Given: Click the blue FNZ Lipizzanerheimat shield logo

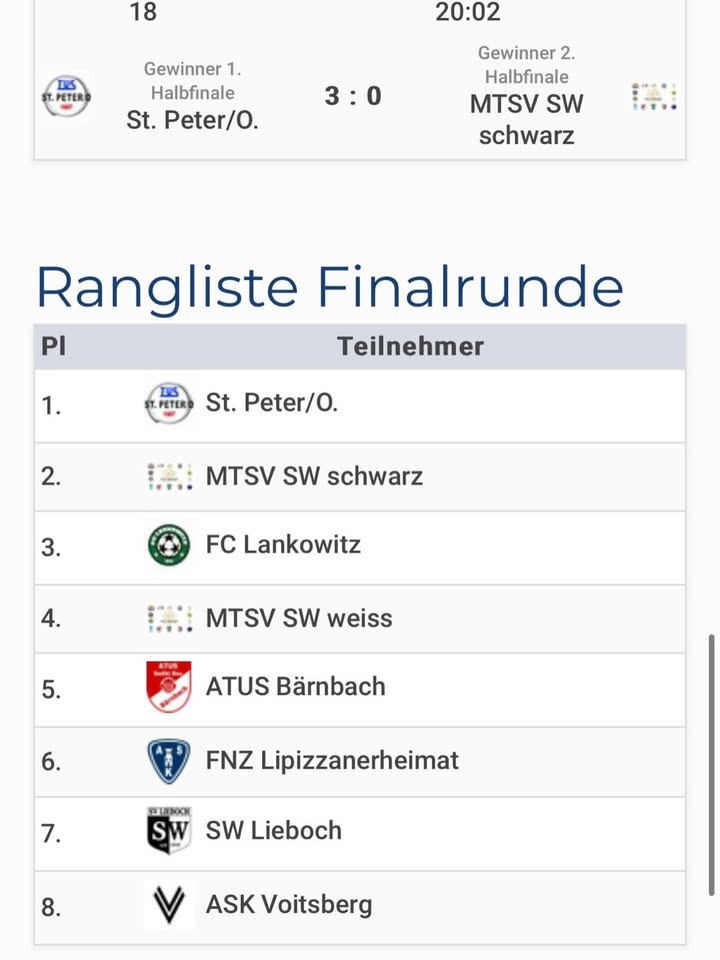Looking at the screenshot, I should click(x=168, y=761).
